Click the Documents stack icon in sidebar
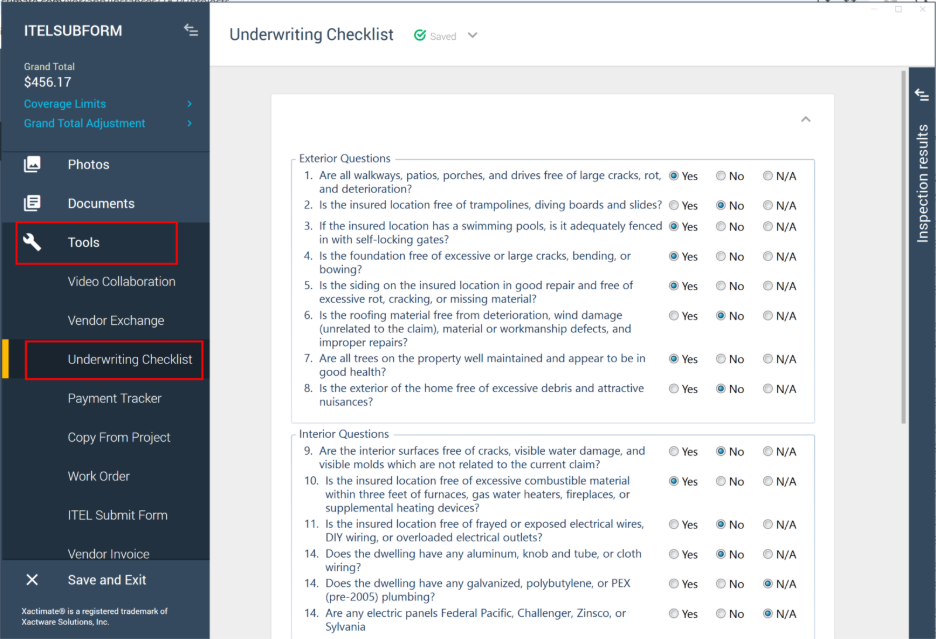This screenshot has width=936, height=639. pos(33,203)
